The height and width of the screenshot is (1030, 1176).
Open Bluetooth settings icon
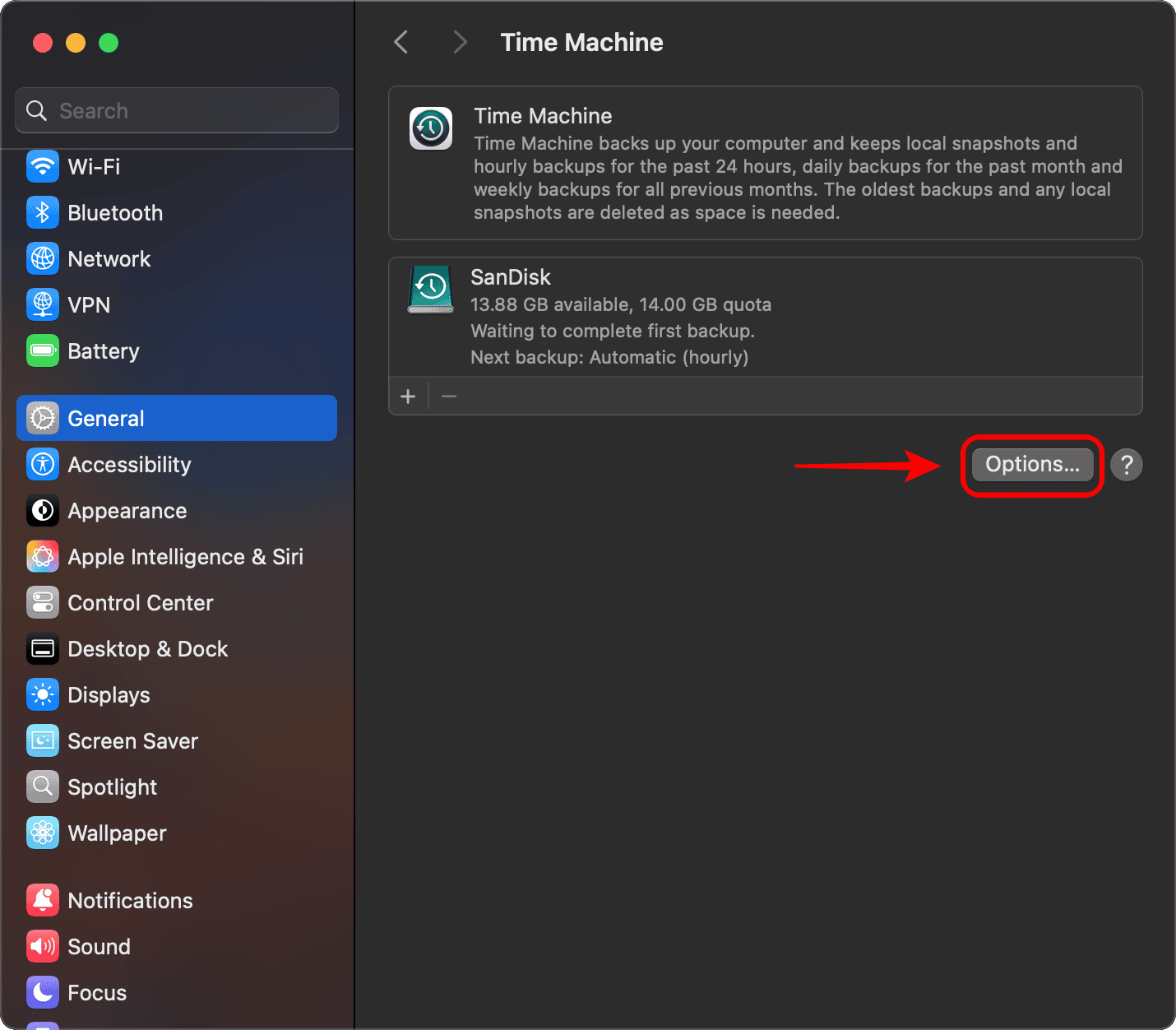pos(43,213)
